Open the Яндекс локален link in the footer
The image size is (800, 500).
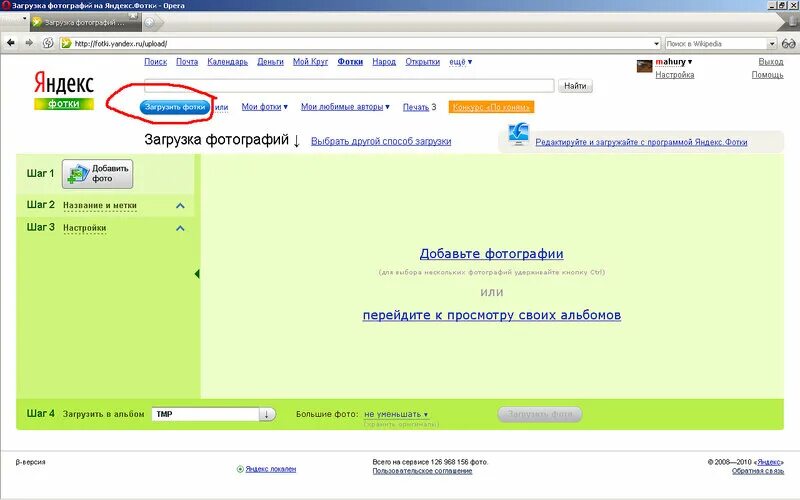click(271, 469)
